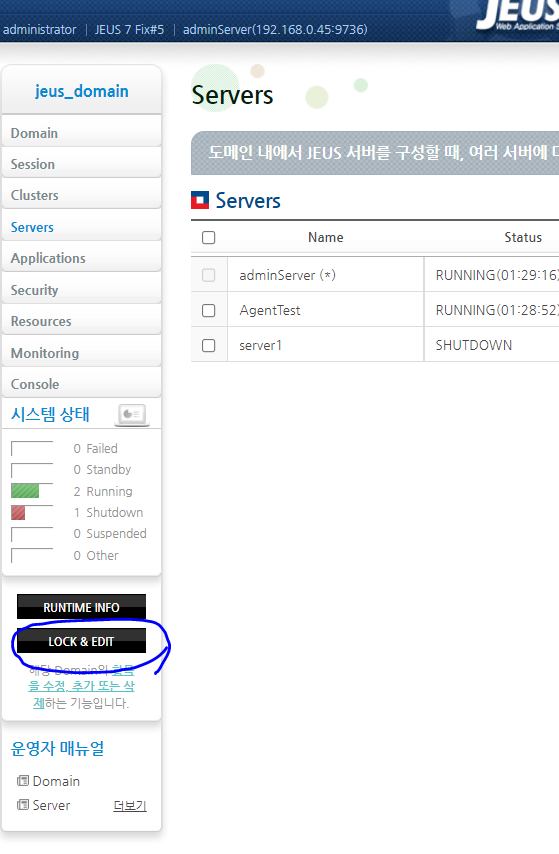559x854 pixels.
Task: Open the Server manual link
Action: (51, 805)
